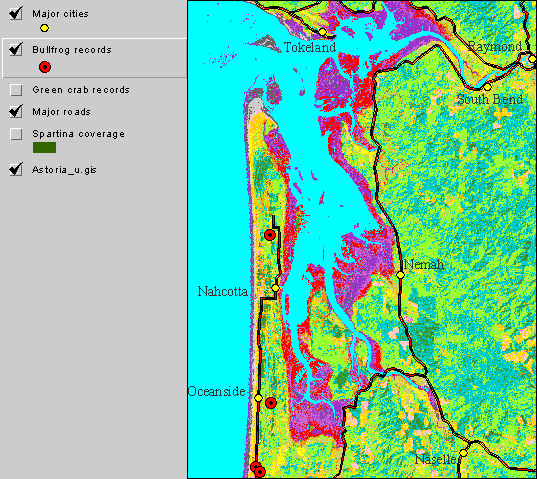The width and height of the screenshot is (537, 479).
Task: Select the Major roads layer name
Action: (61, 112)
